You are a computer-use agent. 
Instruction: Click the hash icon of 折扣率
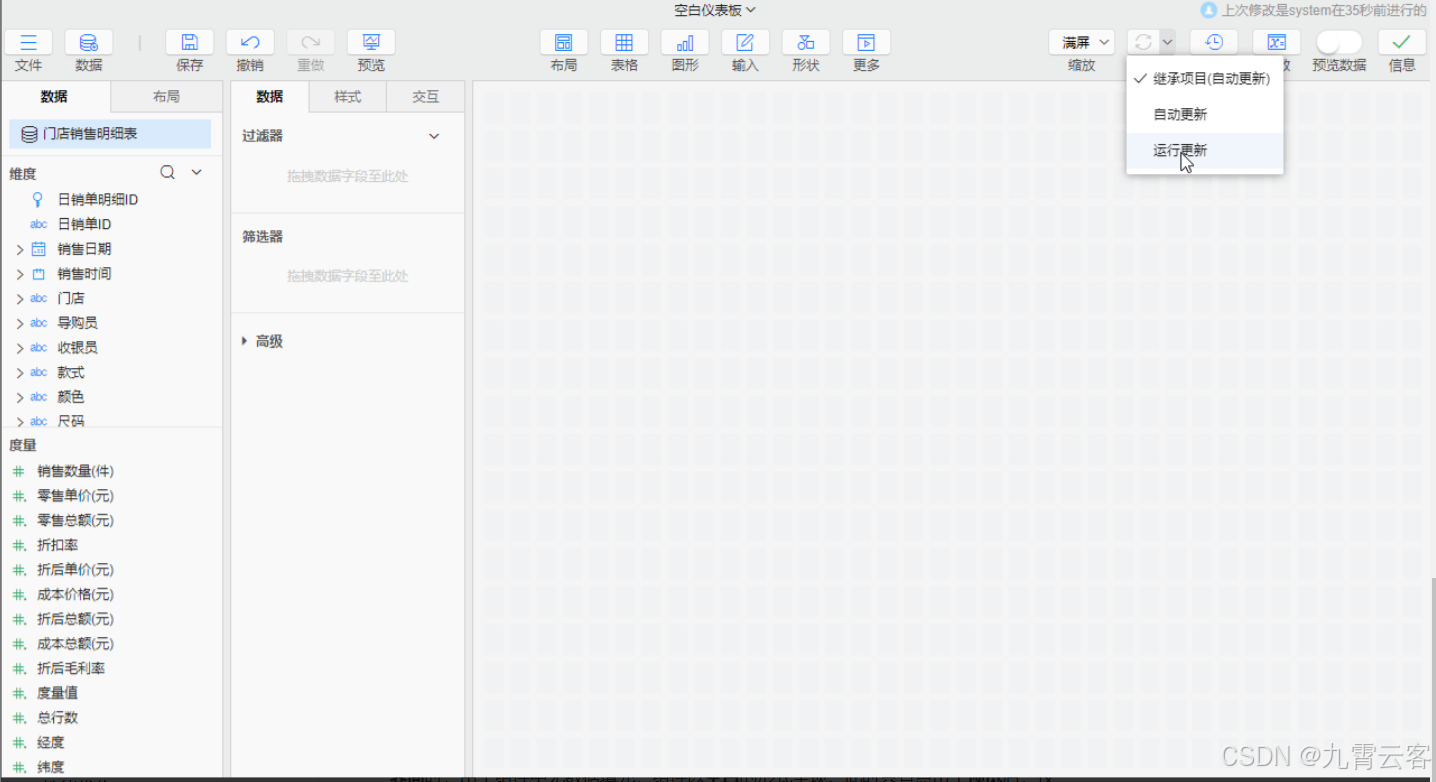[18, 545]
